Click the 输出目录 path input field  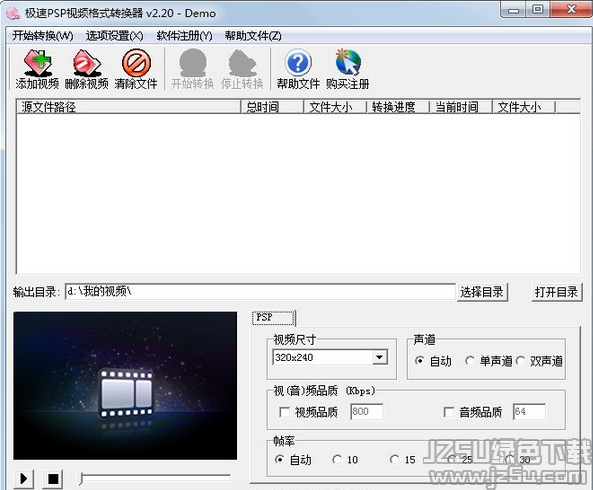tap(260, 292)
